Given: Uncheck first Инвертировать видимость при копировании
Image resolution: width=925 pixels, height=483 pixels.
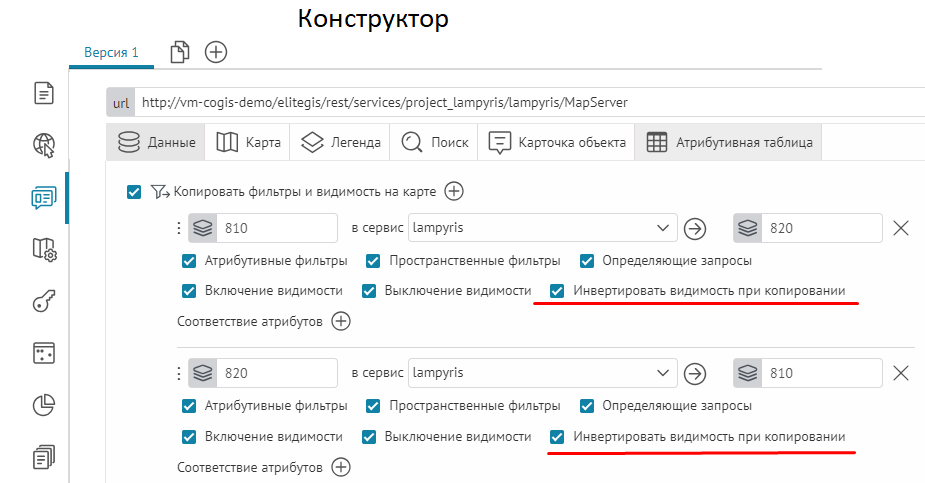Looking at the screenshot, I should [x=558, y=291].
